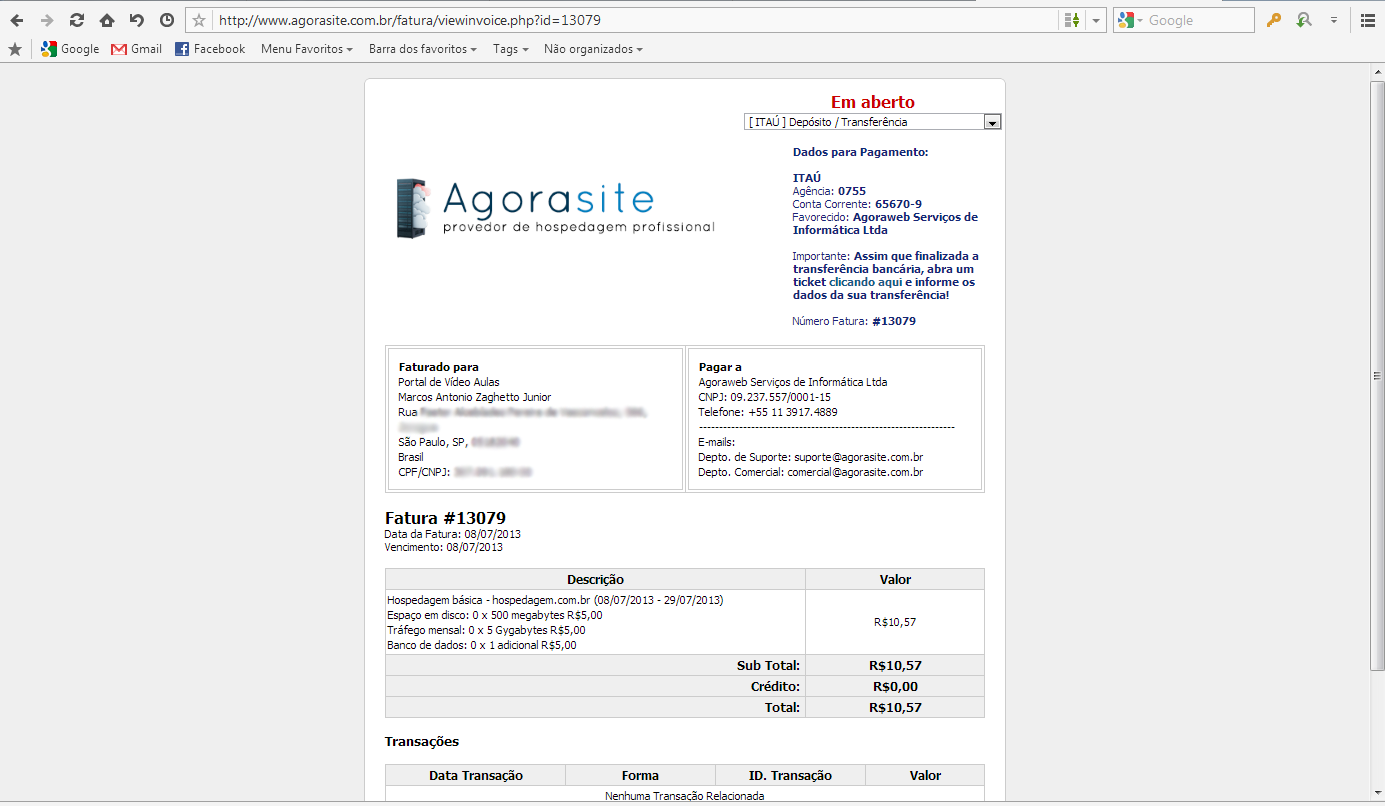Focus the Google search box
Screen dimensions: 1385x806
[1198, 20]
